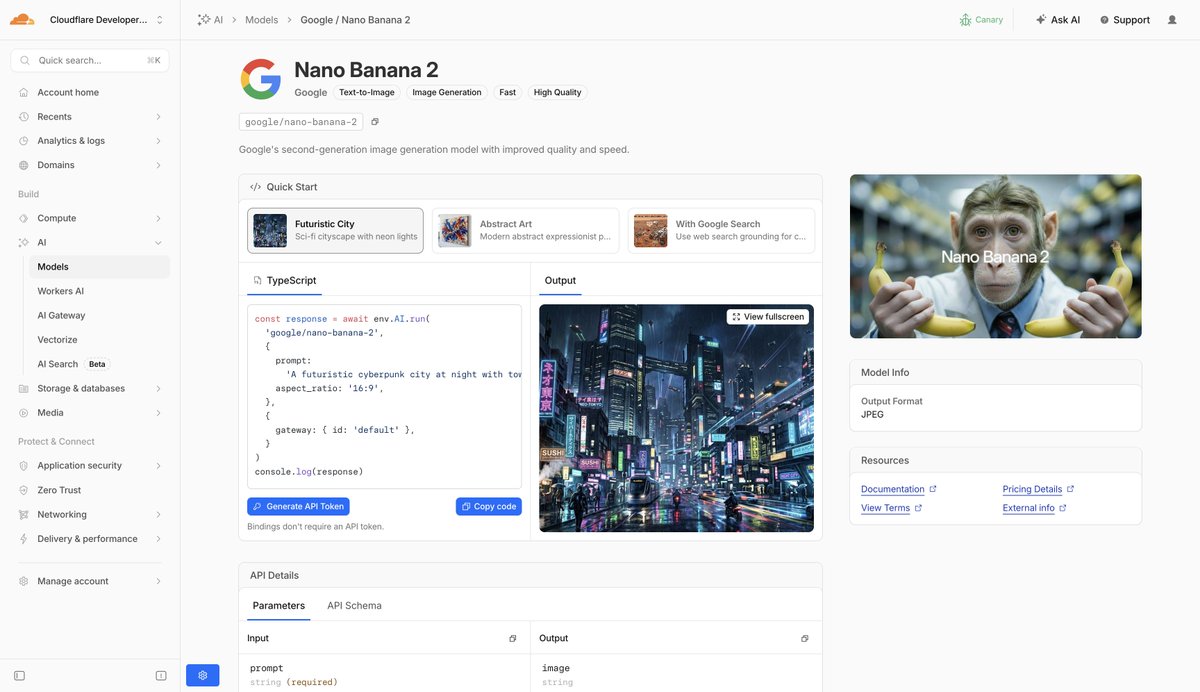Open the Pricing Details link

click(1038, 489)
